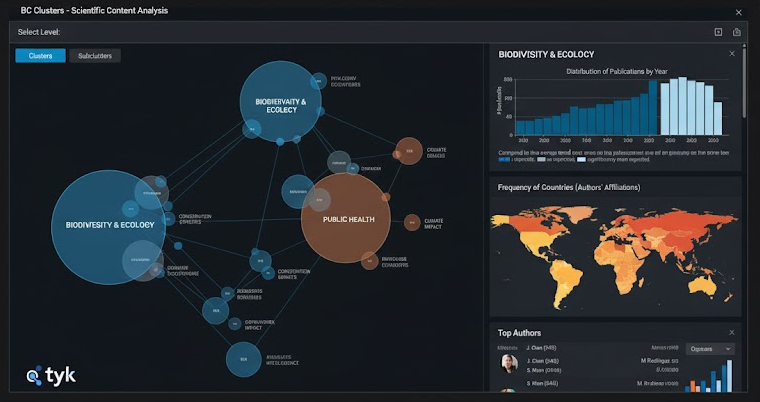Viewport: 760px width, 402px height.
Task: Click the tyk logo icon
Action: point(34,376)
